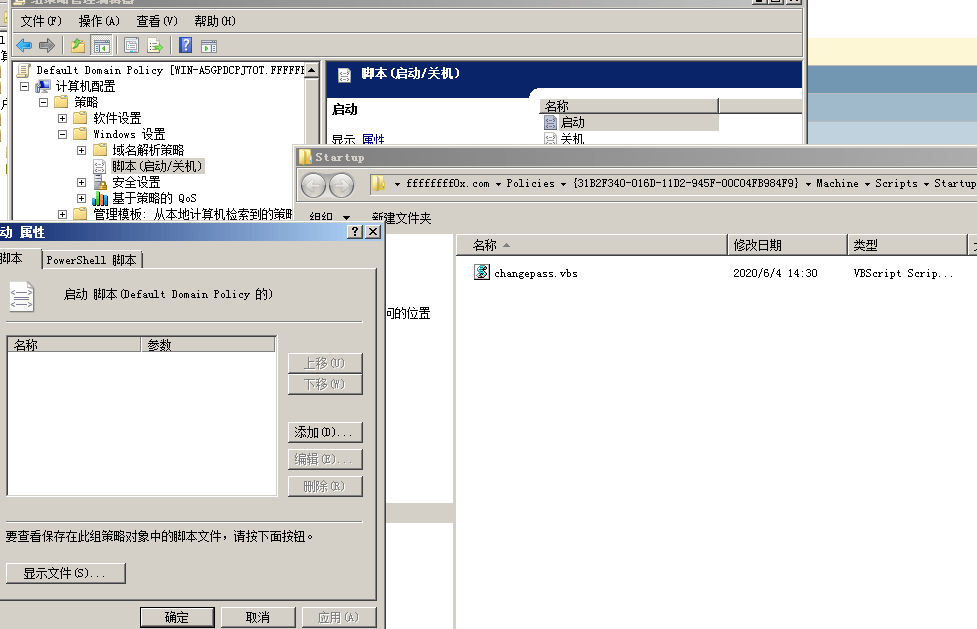Expand the 安全设置 tree node

pos(82,182)
